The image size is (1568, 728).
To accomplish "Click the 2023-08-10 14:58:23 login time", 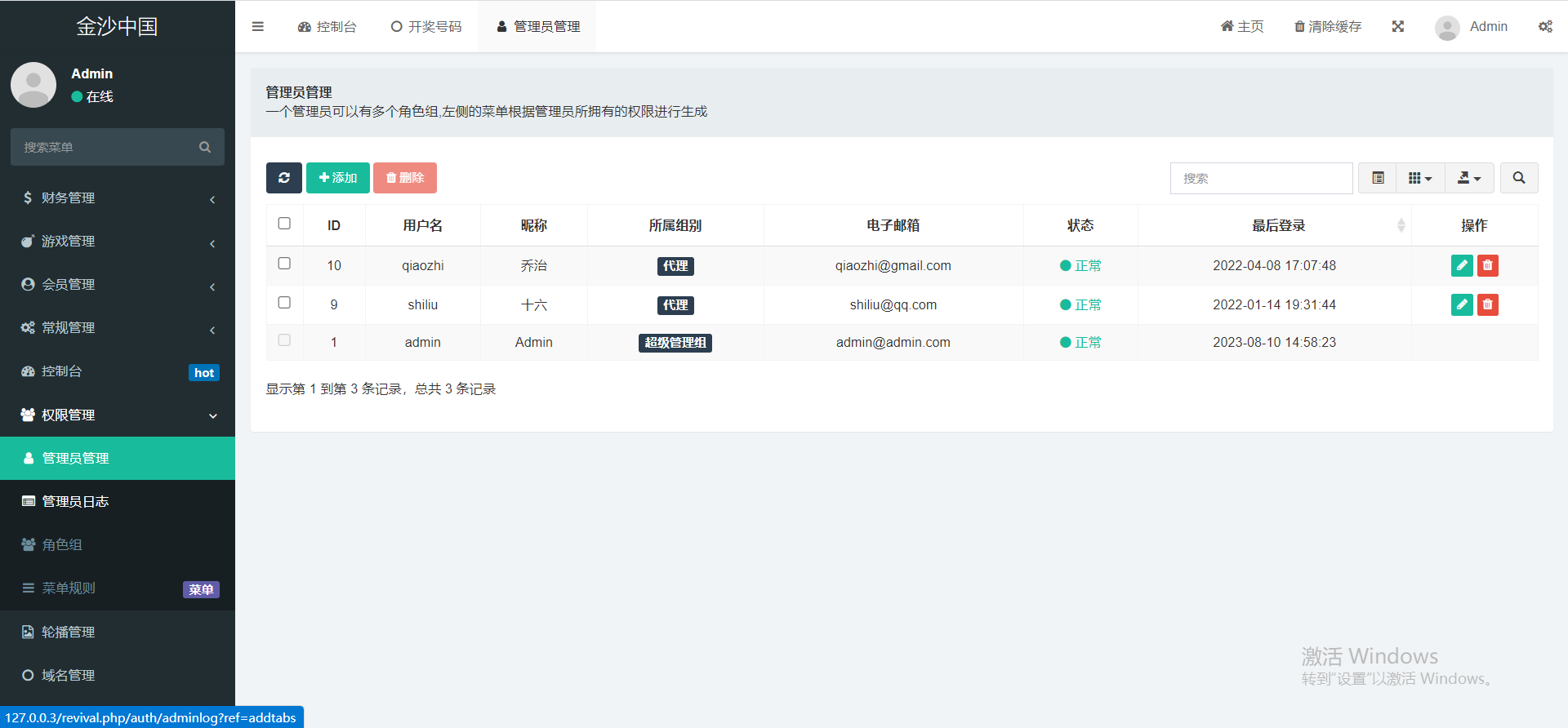I will click(1274, 342).
